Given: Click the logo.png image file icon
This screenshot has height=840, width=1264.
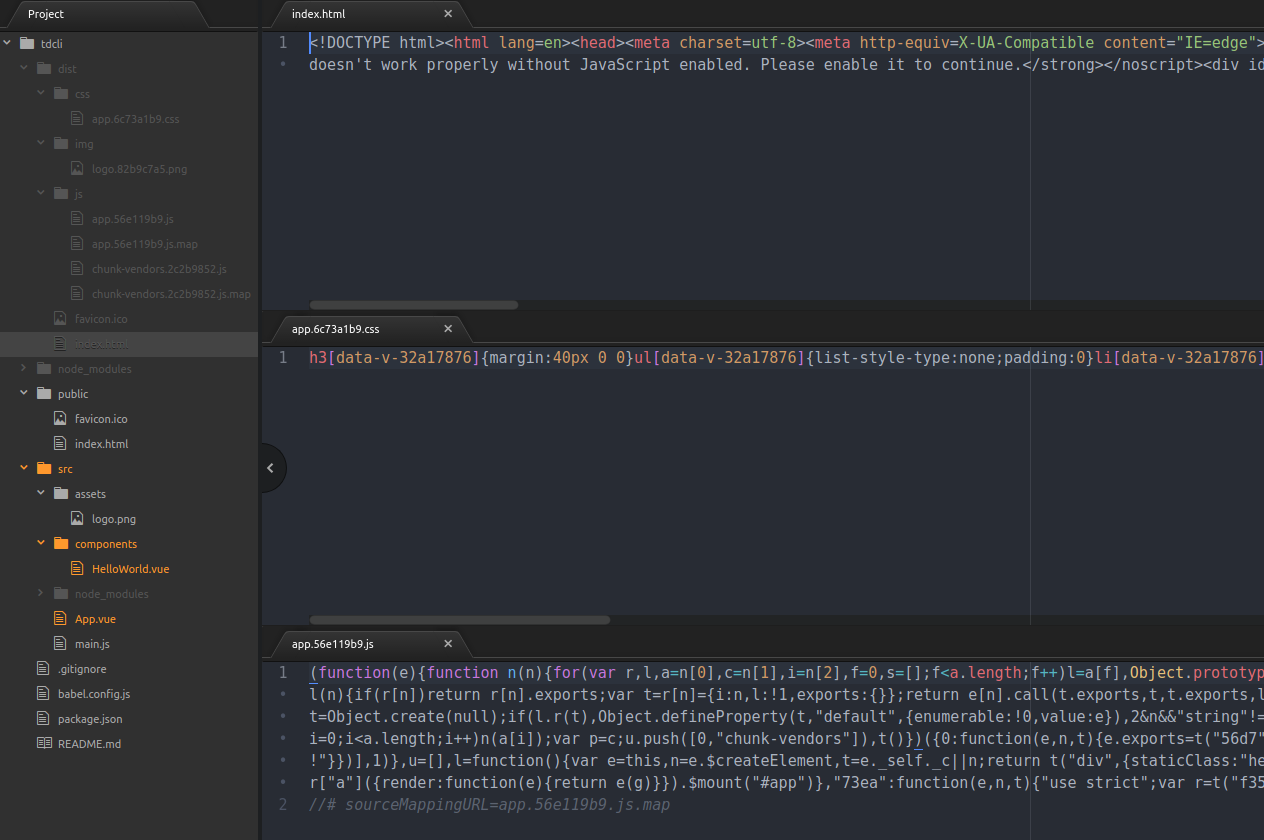Looking at the screenshot, I should 77,519.
